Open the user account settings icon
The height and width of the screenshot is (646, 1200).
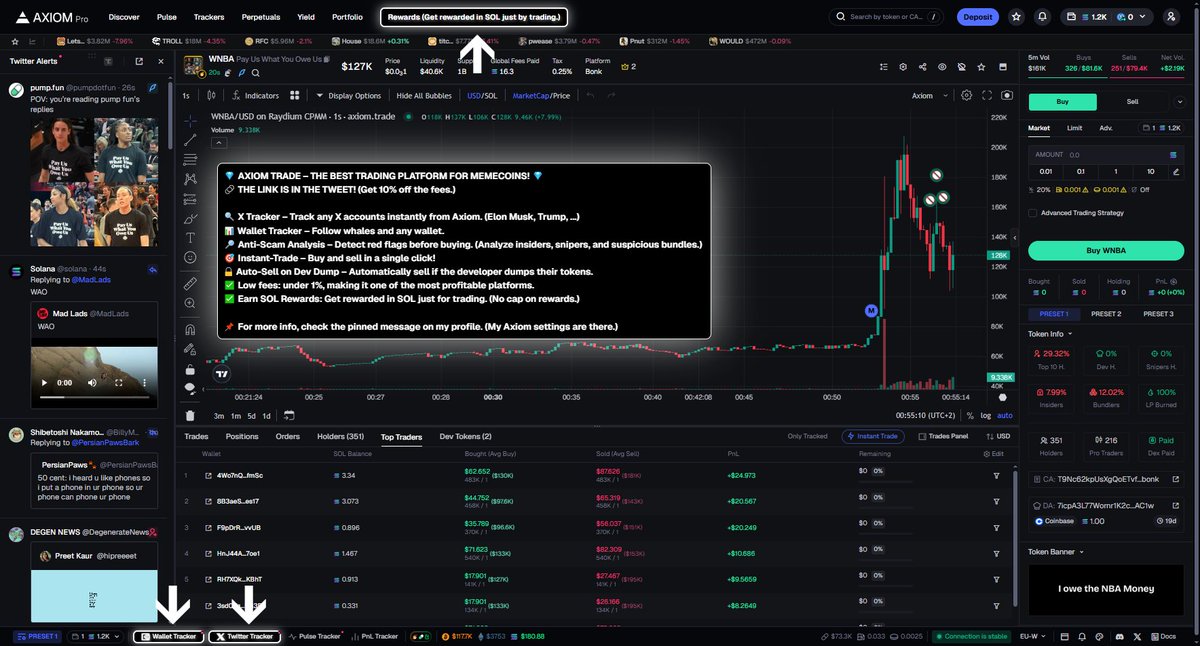point(1172,17)
